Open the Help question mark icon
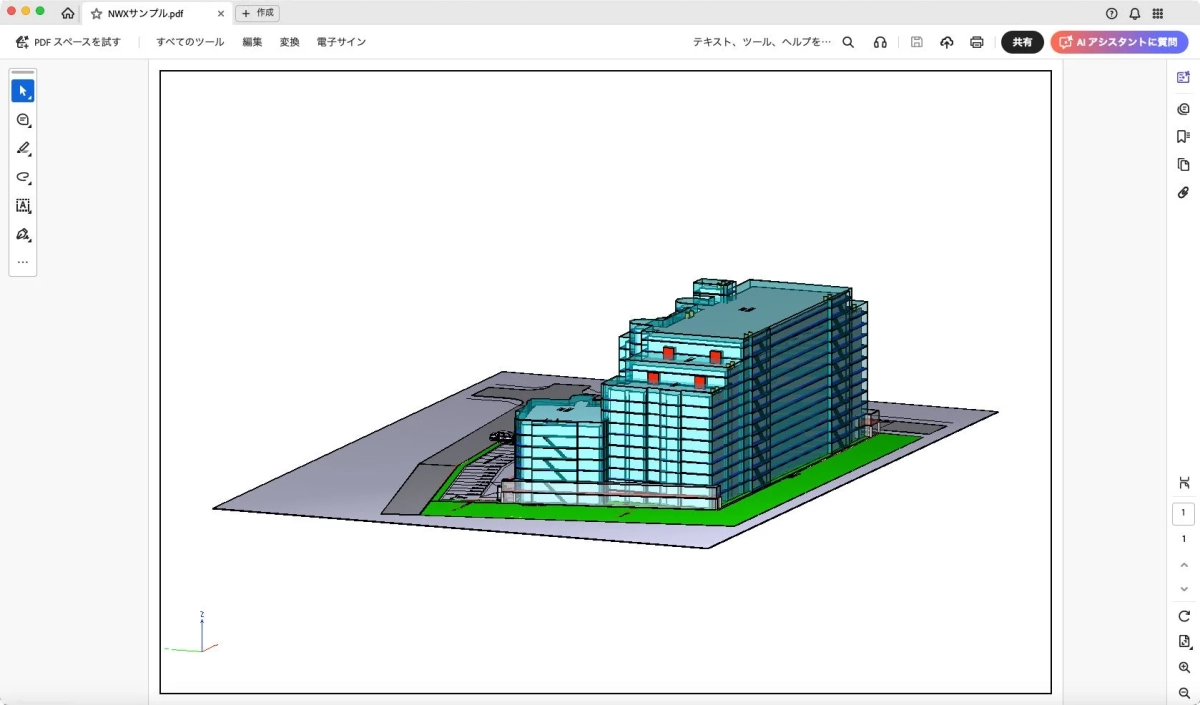The width and height of the screenshot is (1200, 705). (x=1111, y=13)
